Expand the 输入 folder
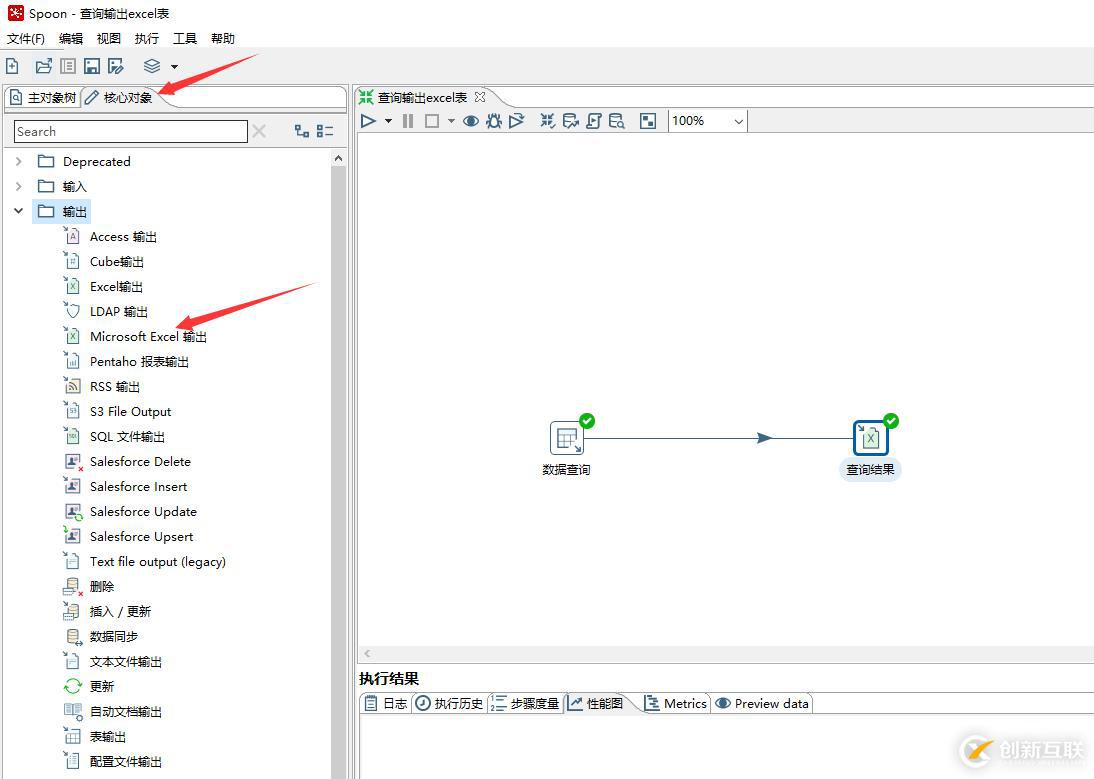Image resolution: width=1094 pixels, height=779 pixels. coord(19,187)
